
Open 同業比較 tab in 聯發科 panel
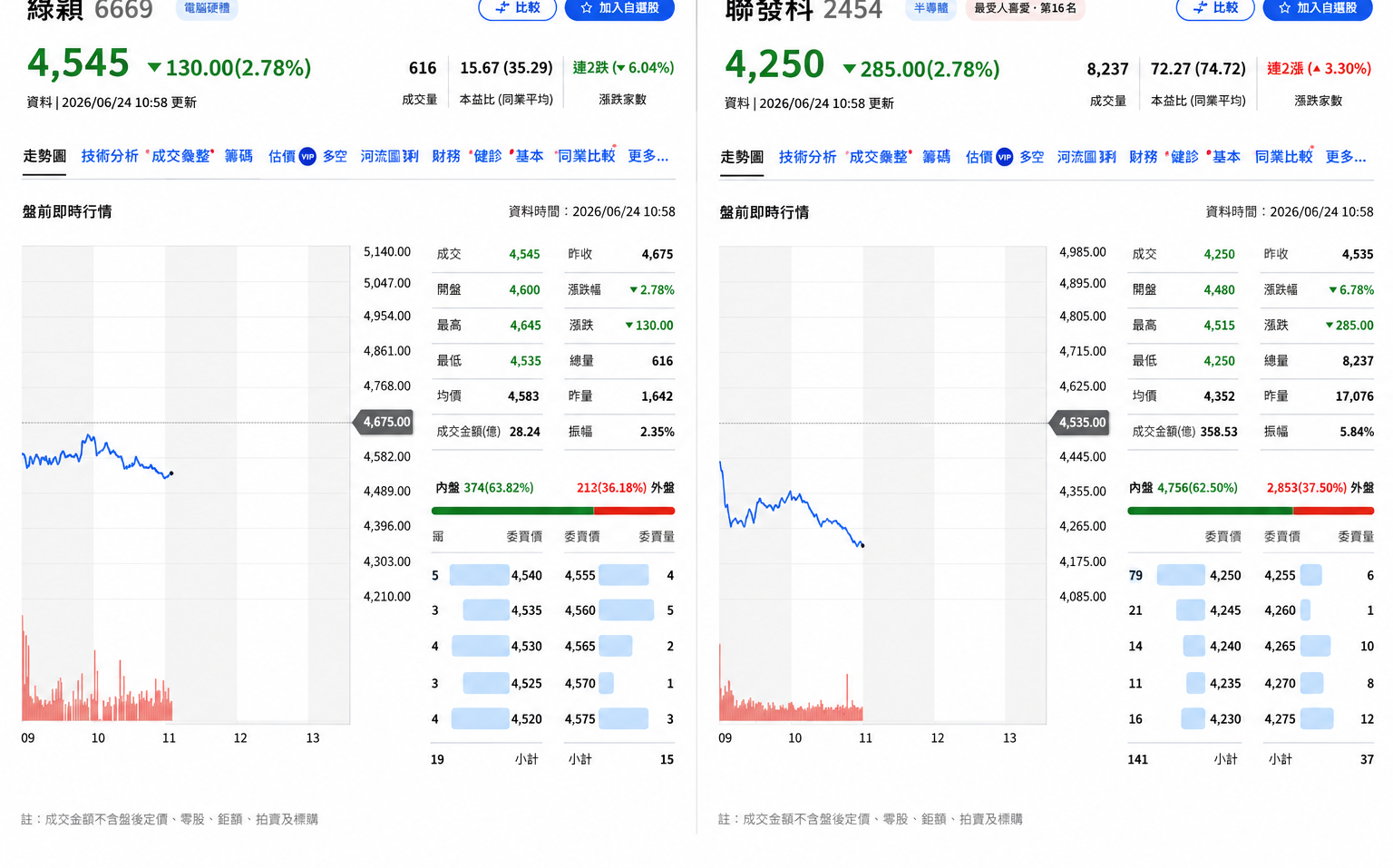coord(1283,157)
